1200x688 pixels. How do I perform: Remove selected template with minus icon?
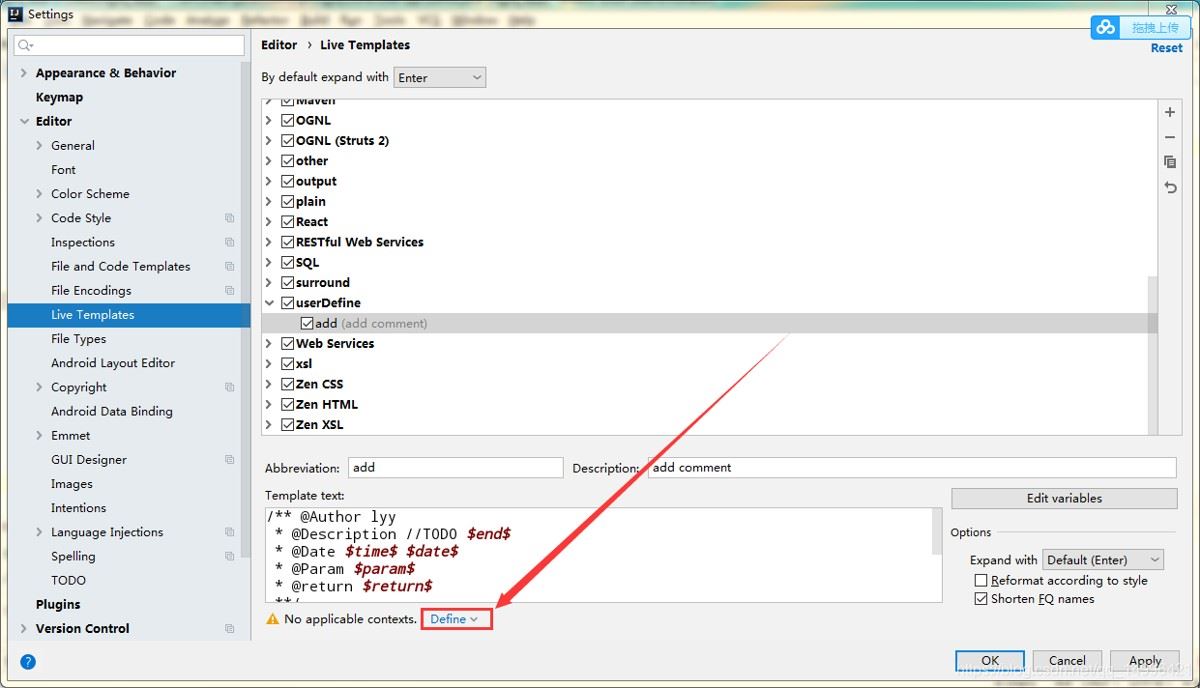(x=1170, y=137)
